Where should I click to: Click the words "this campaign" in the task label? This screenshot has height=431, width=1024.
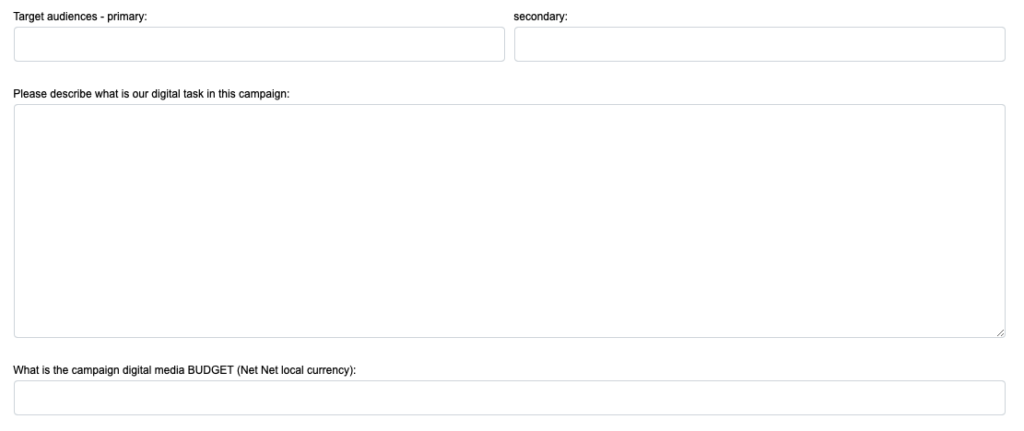coord(255,94)
